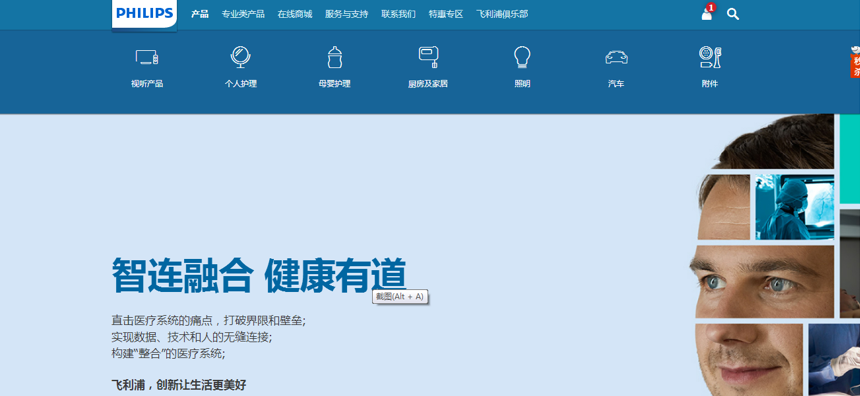Screen dimensions: 860x396
Task: Open 特惠专区 menu item
Action: point(446,14)
